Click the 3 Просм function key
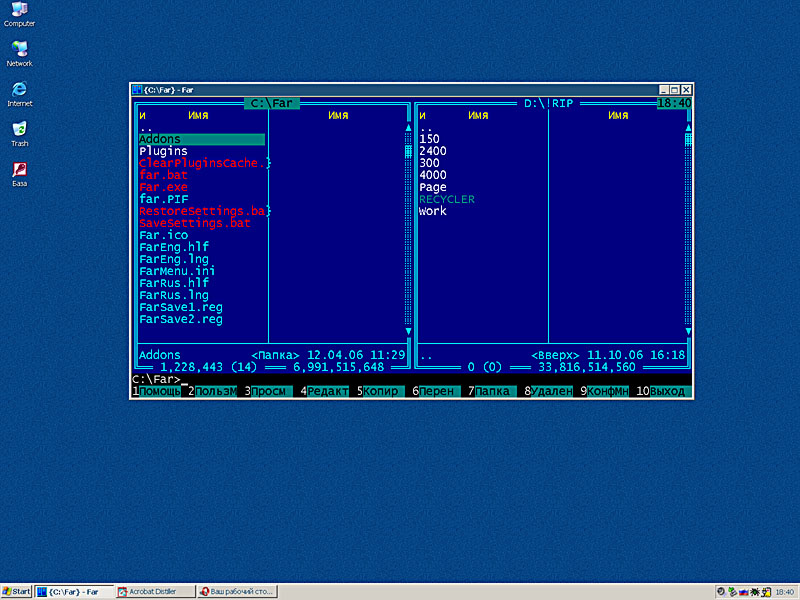Screen dimensions: 800x600 (x=269, y=391)
